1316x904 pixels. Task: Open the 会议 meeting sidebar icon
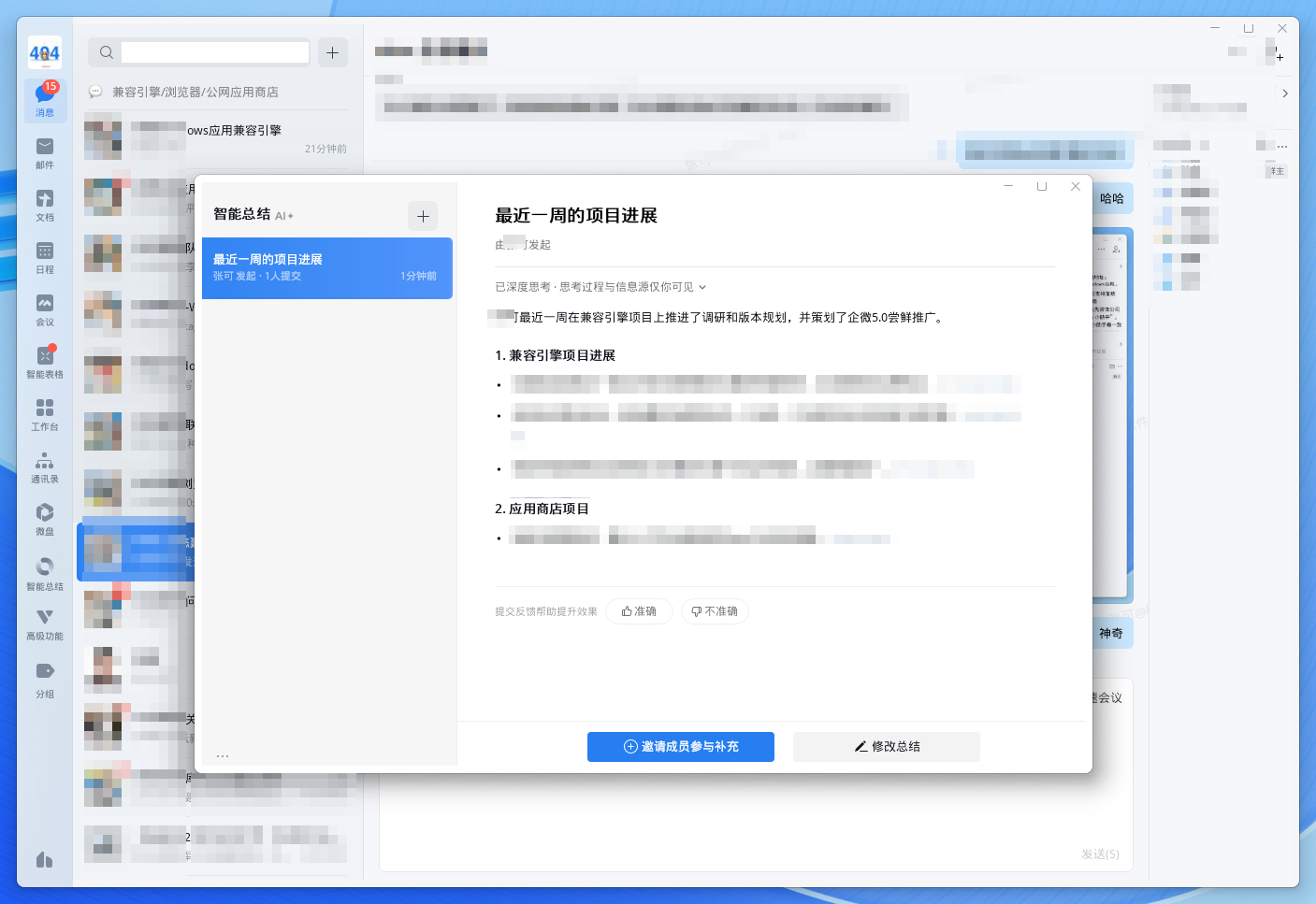click(45, 310)
